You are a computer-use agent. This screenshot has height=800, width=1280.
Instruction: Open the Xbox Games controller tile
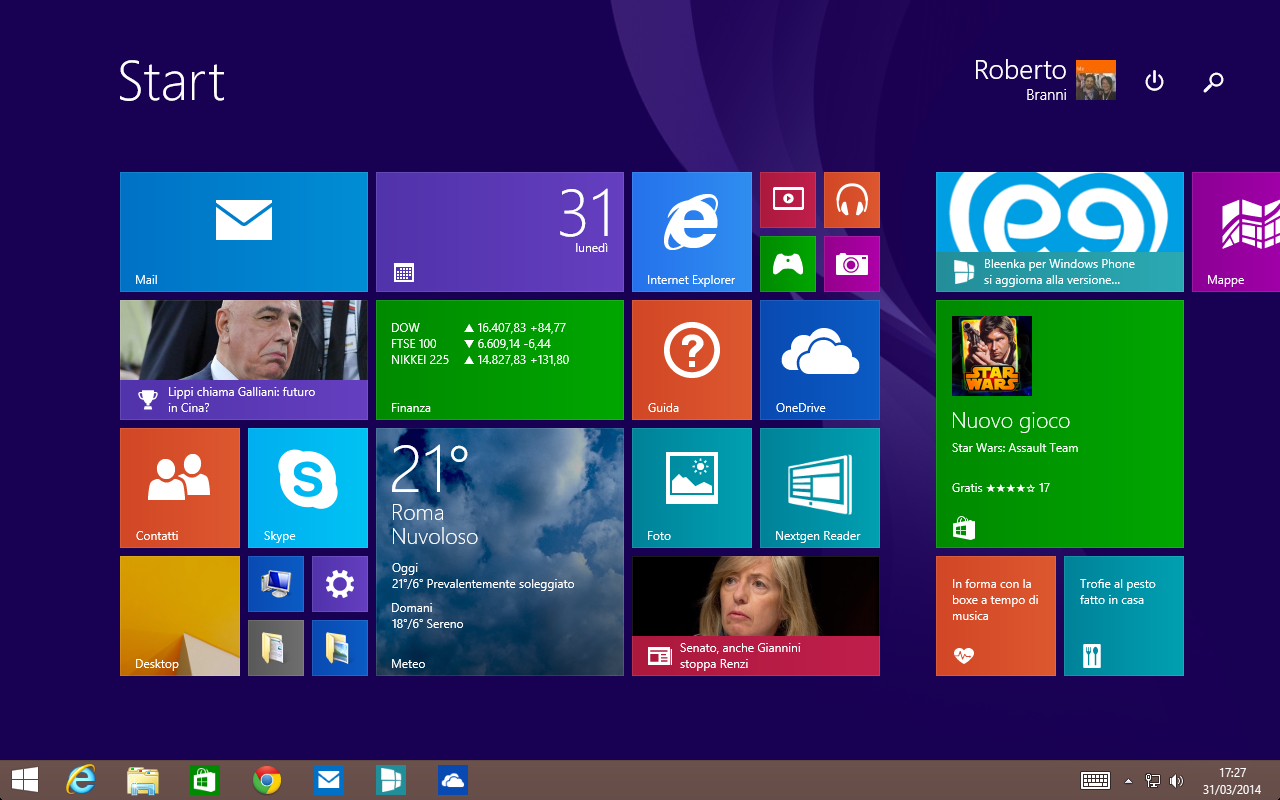click(788, 264)
